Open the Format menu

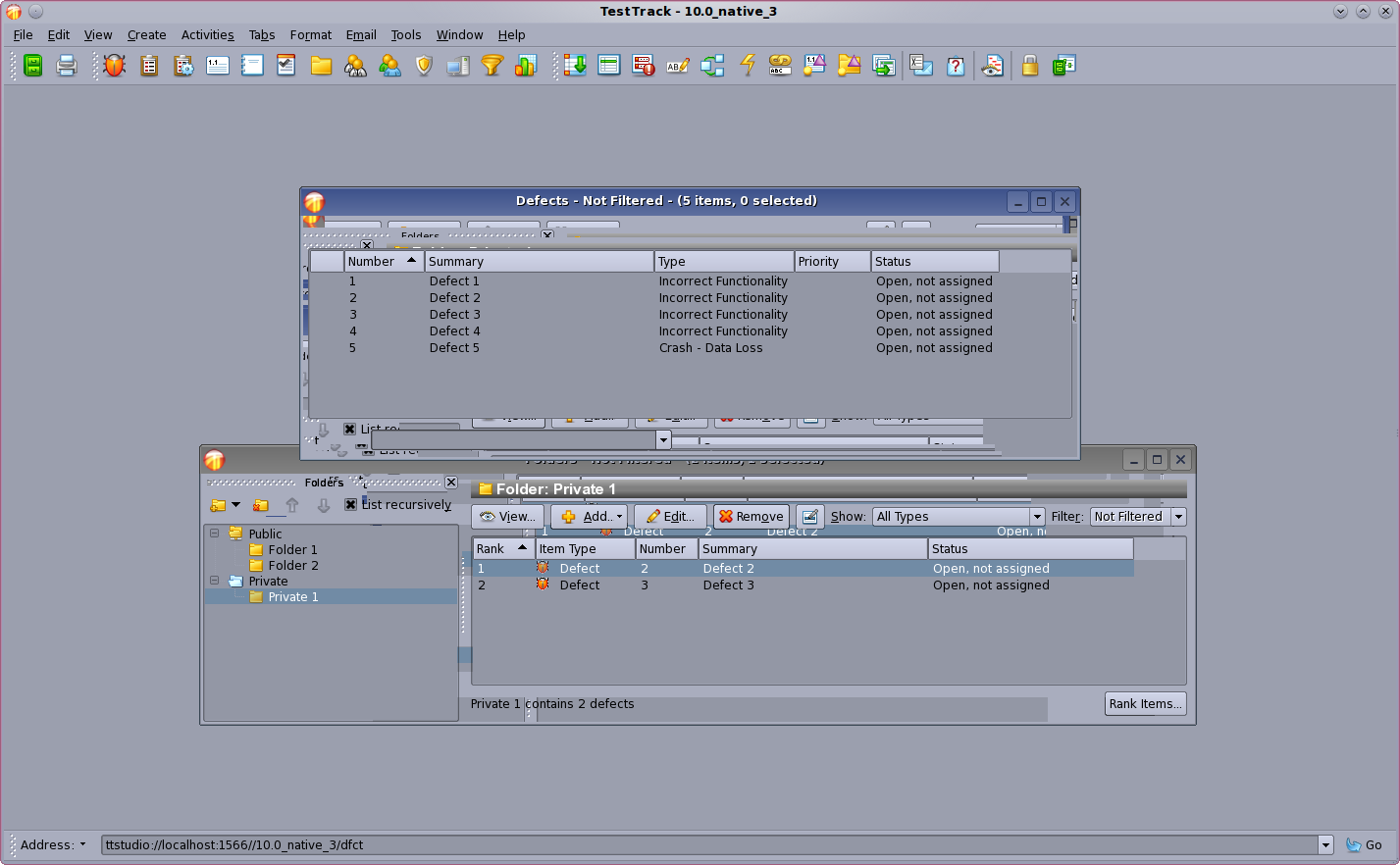311,34
